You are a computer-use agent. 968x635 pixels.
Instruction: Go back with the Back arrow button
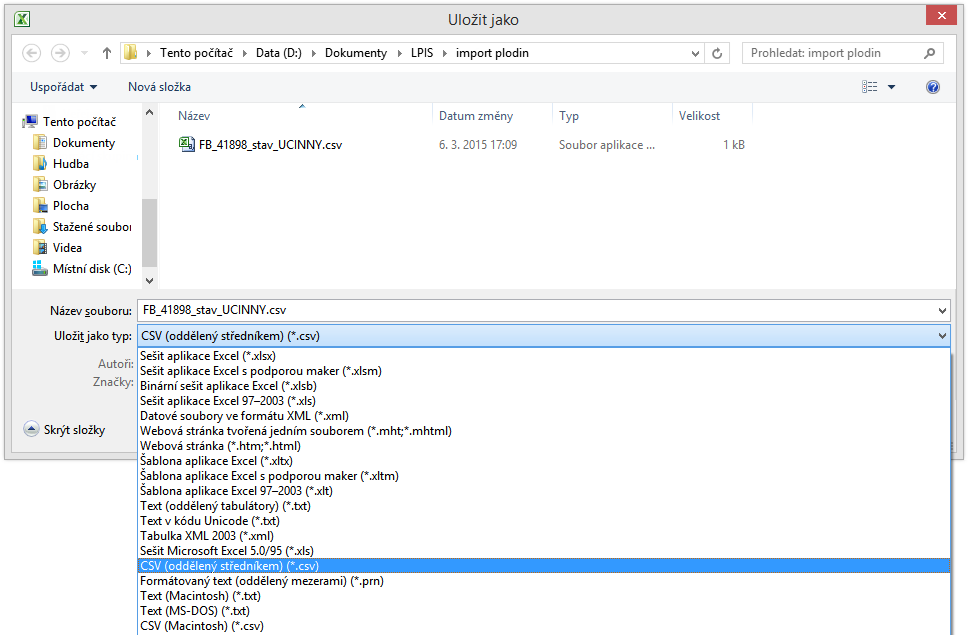(31, 53)
